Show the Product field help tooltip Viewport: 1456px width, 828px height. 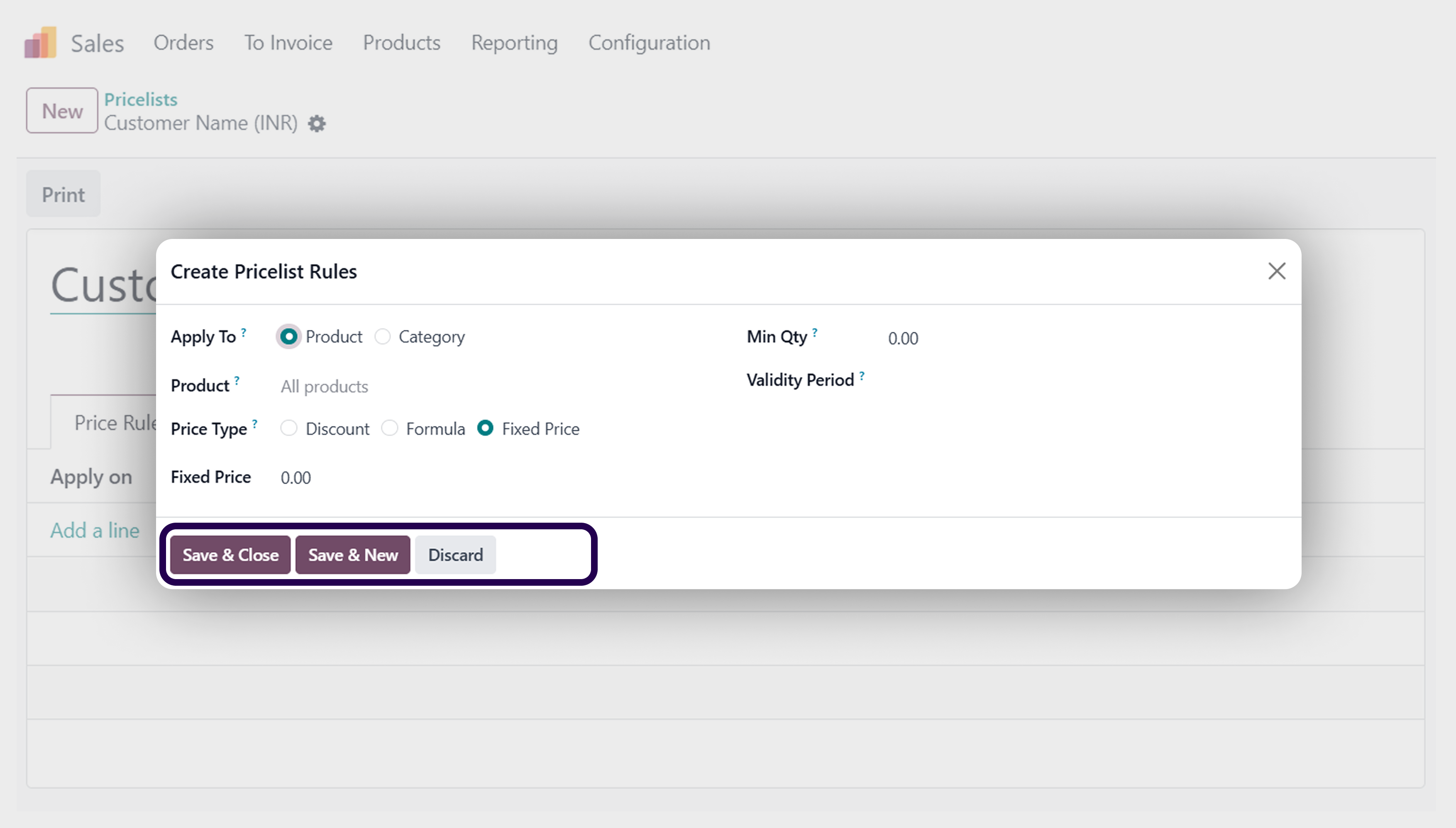pos(237,380)
